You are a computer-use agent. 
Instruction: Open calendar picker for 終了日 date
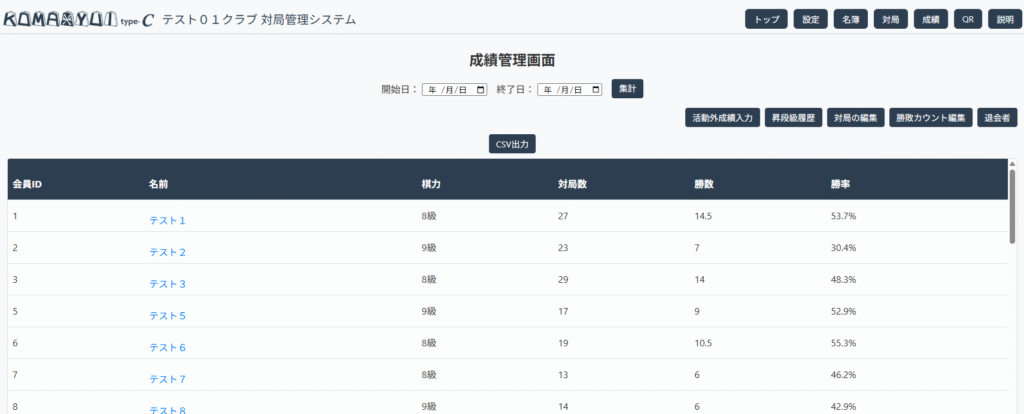(x=596, y=89)
